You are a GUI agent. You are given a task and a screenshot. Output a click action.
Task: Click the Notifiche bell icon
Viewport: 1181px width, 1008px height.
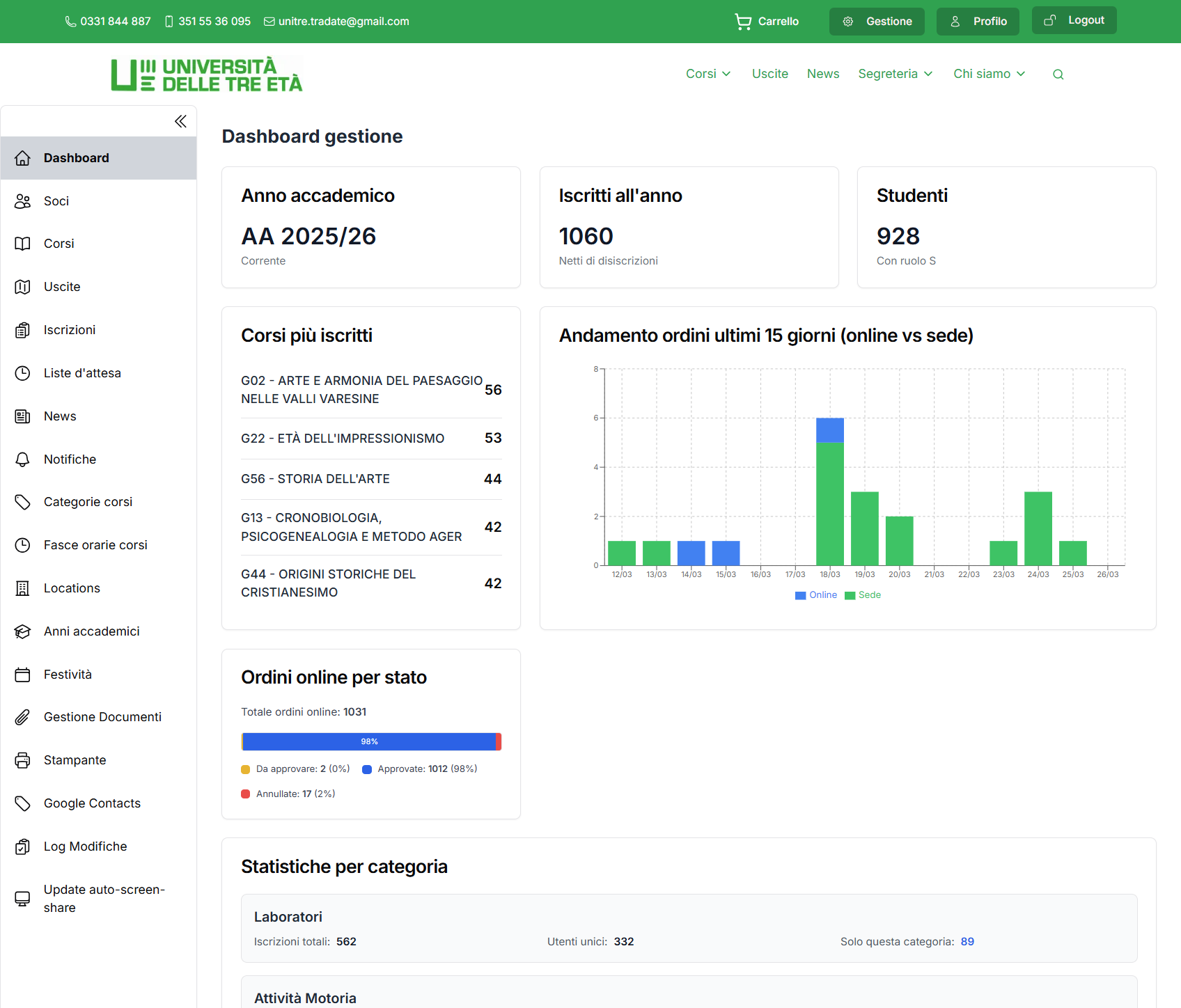tap(23, 459)
